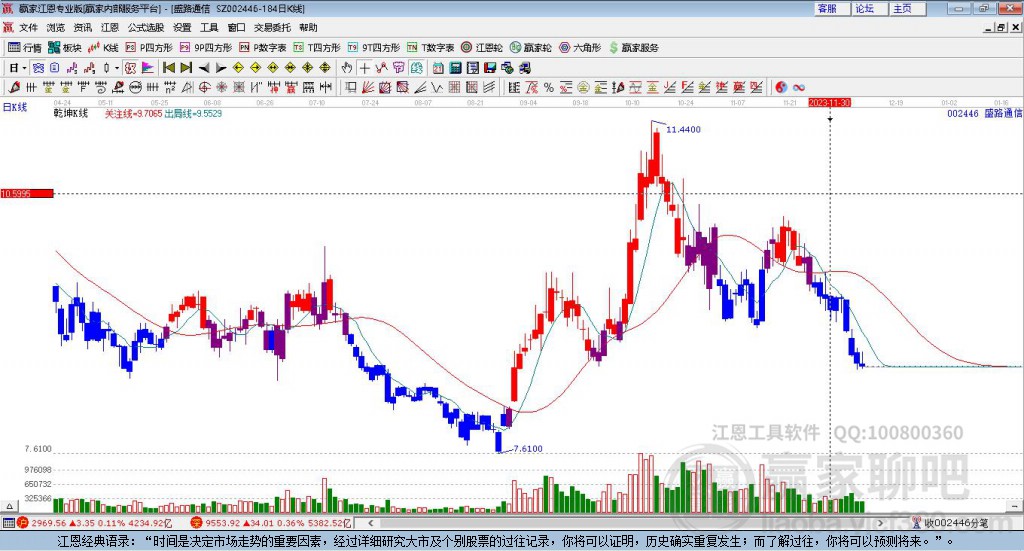Click the yin-yang icon in toolbar

(781, 87)
